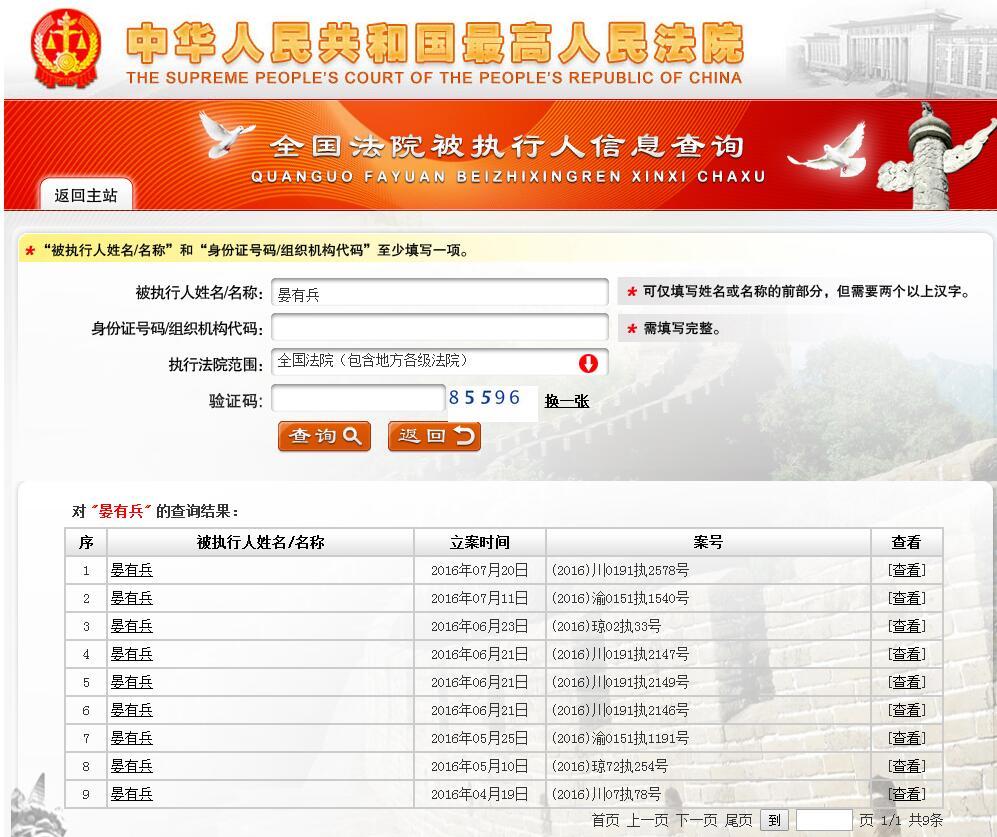Screen dimensions: 997x837
Task: Select date cell 2016年05月10日
Action: 479,766
